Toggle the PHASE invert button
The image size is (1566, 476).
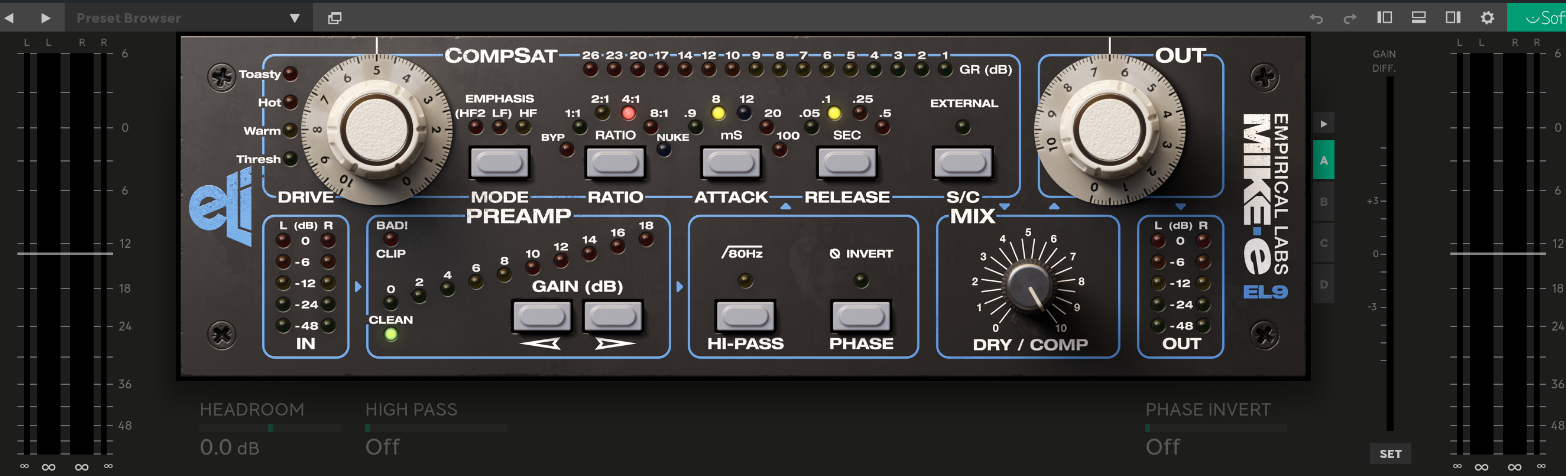(861, 317)
